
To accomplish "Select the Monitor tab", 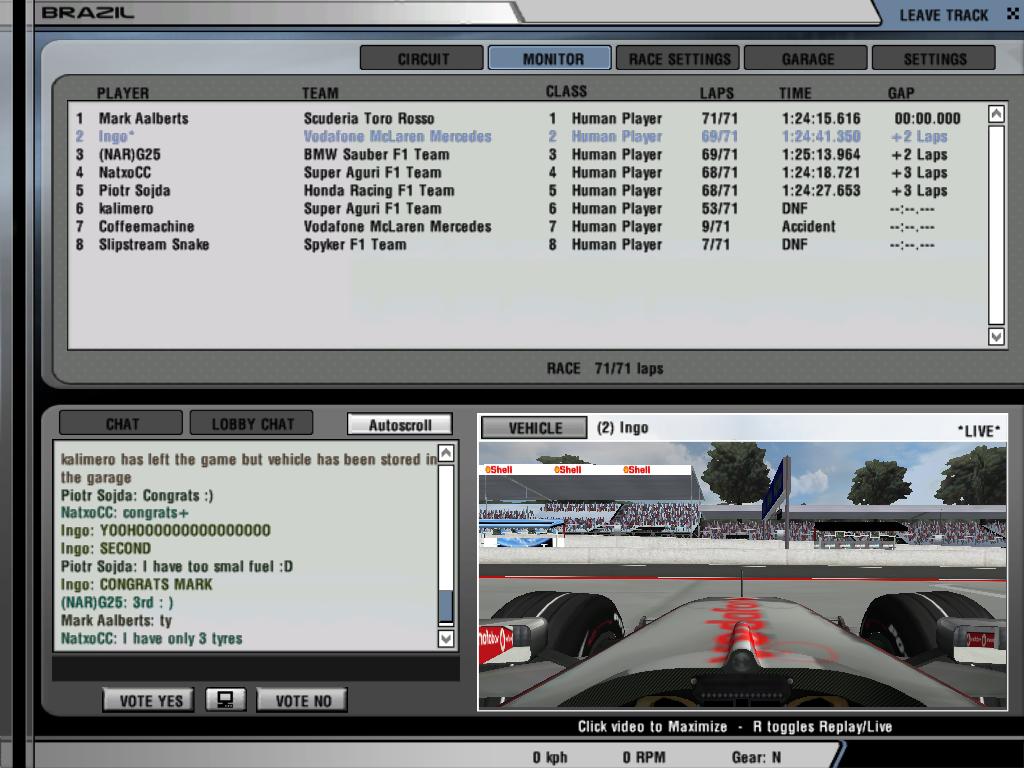I will pyautogui.click(x=550, y=58).
